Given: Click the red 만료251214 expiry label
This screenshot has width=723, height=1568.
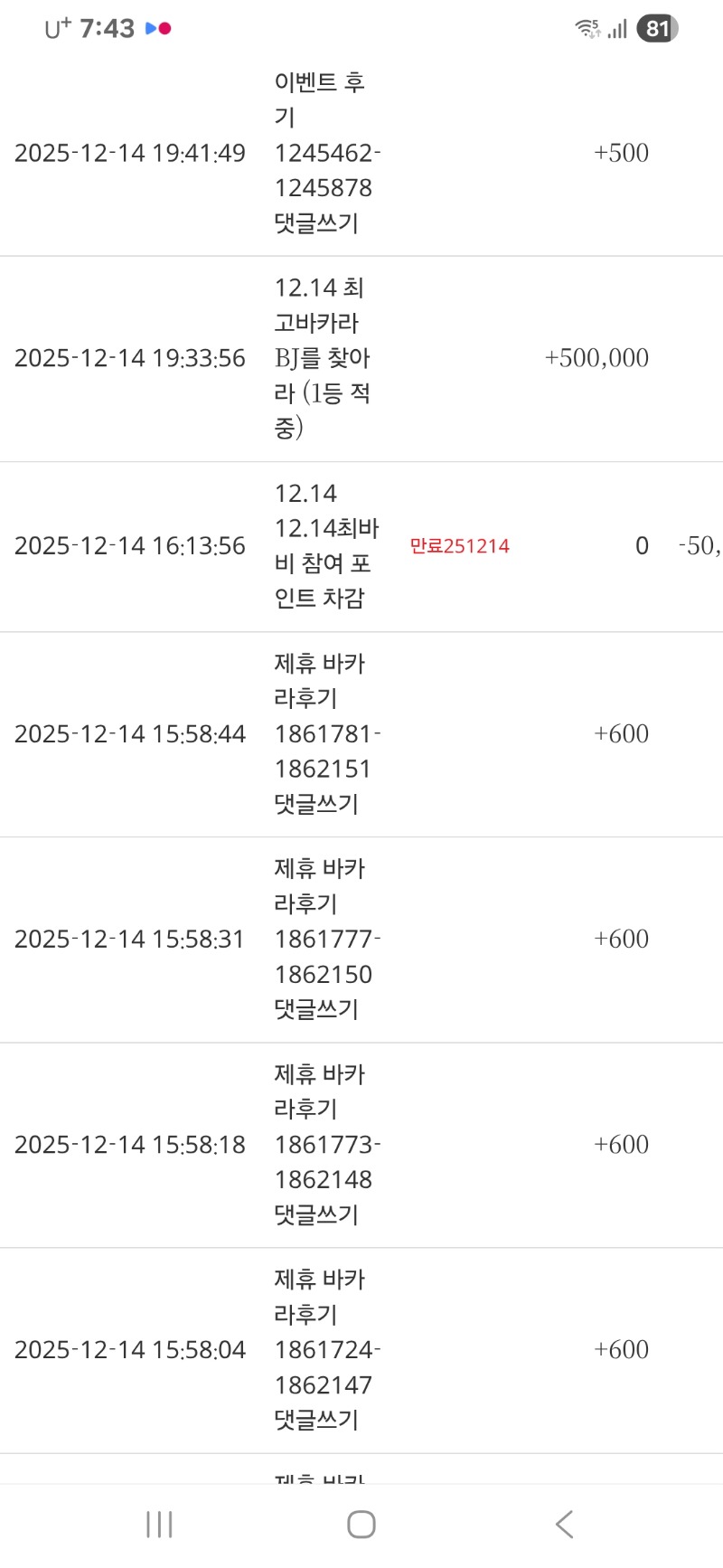Looking at the screenshot, I should click(459, 546).
